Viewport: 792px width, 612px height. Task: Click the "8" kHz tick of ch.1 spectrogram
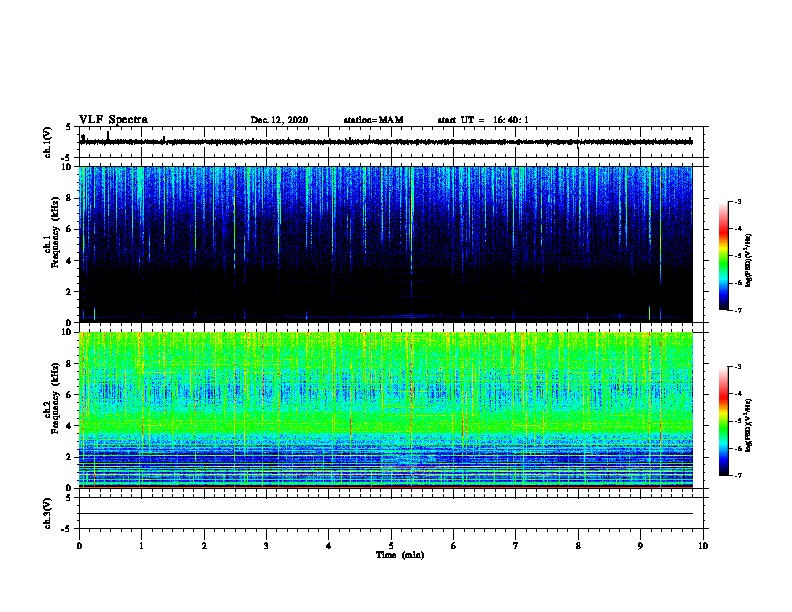click(x=69, y=198)
